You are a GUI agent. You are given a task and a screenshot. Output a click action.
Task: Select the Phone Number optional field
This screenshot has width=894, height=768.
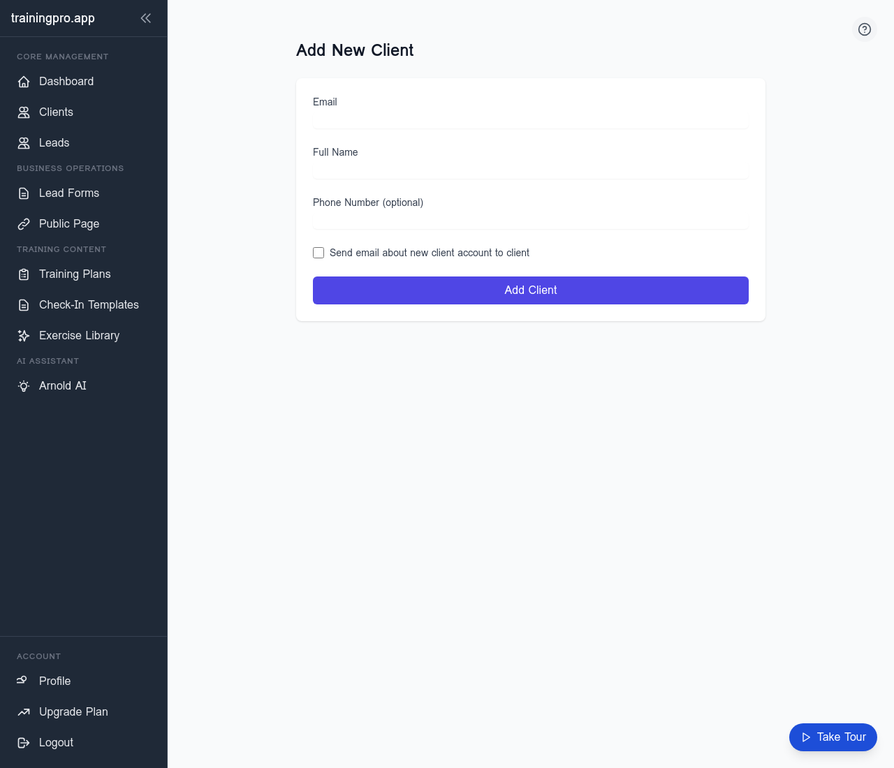[530, 218]
